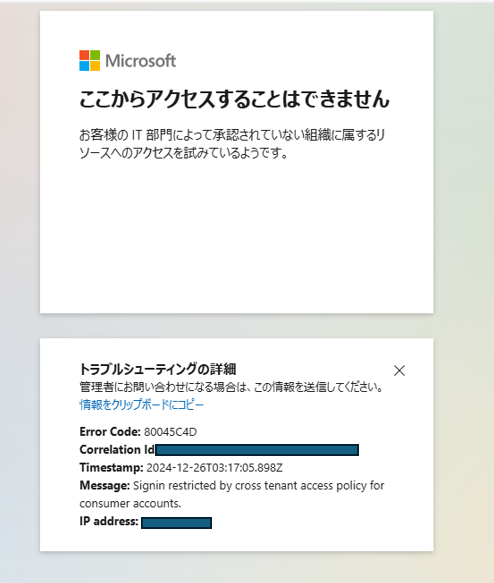
Task: Close the troubleshooting details panel
Action: [x=399, y=370]
